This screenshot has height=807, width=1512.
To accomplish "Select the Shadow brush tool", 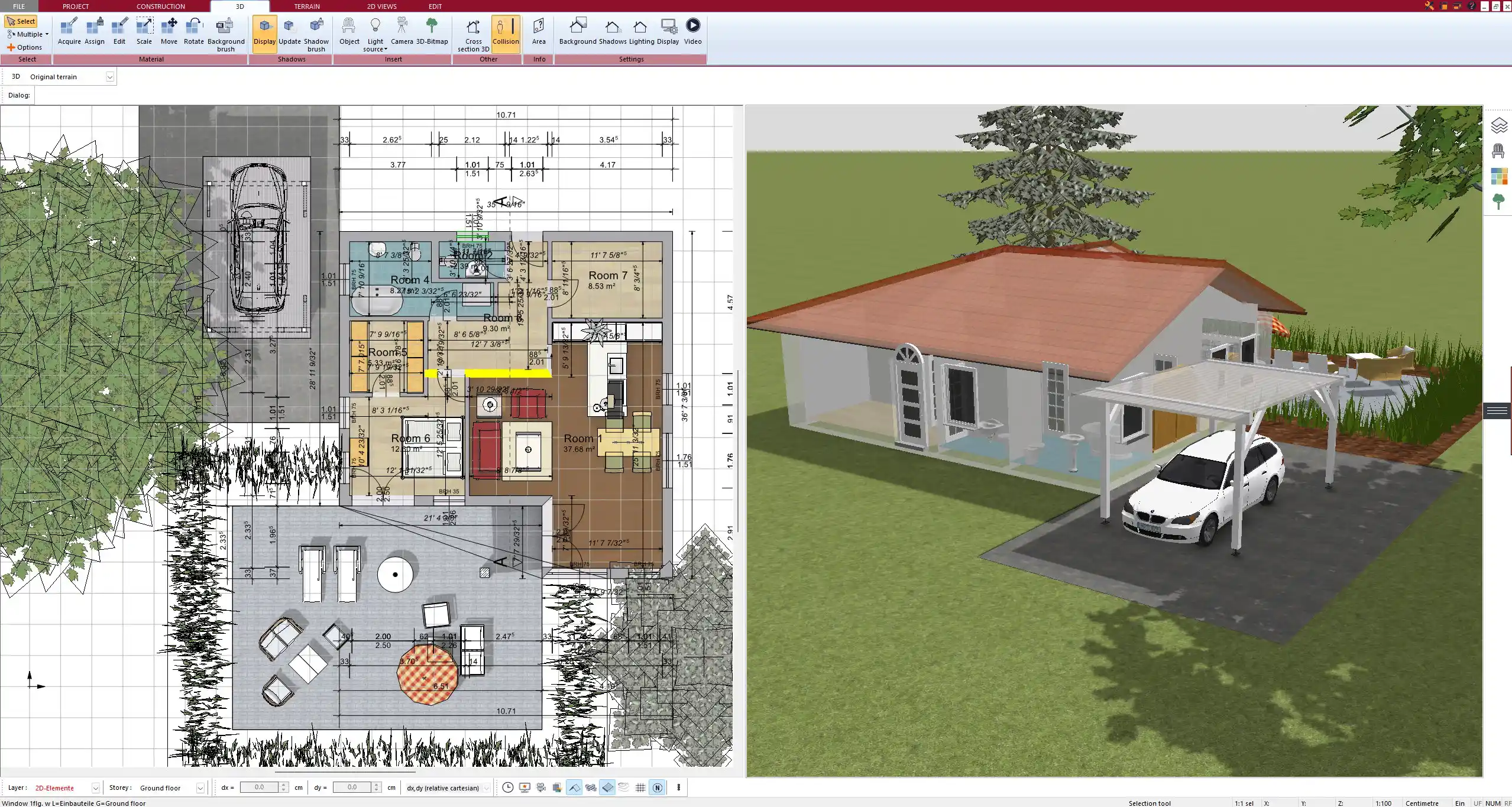I will click(316, 35).
